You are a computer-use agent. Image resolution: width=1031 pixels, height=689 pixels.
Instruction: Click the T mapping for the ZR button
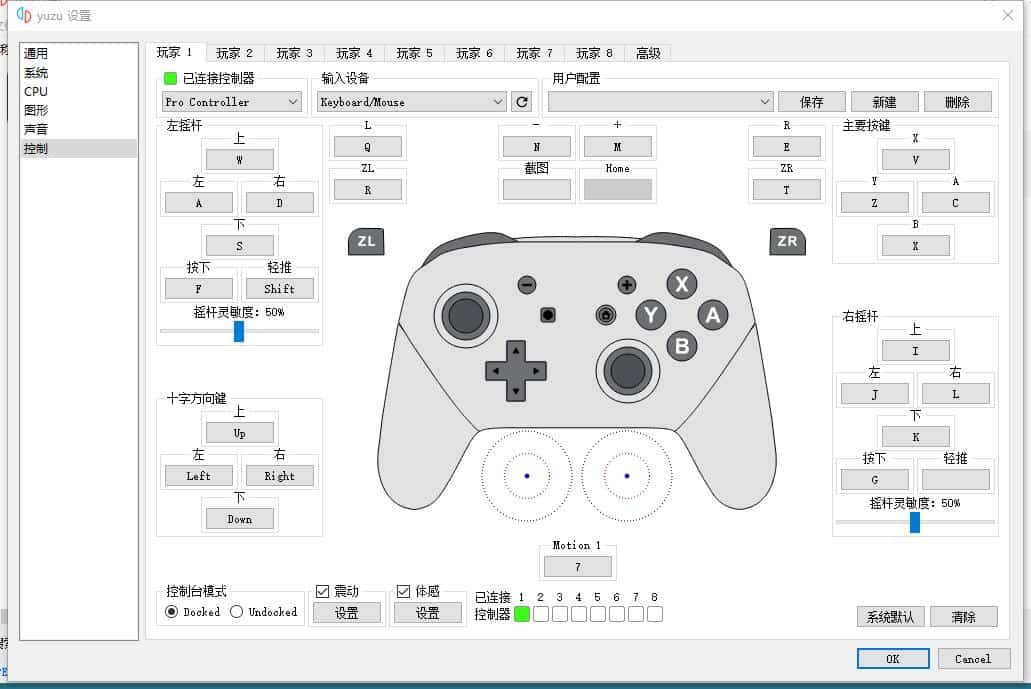point(786,189)
